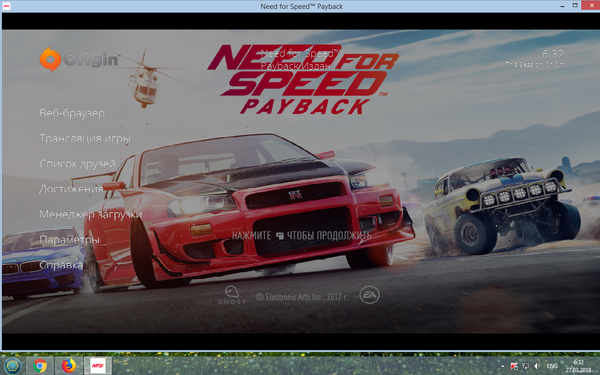Click the Origin logo in the overlay
The height and width of the screenshot is (375, 600).
pyautogui.click(x=80, y=60)
